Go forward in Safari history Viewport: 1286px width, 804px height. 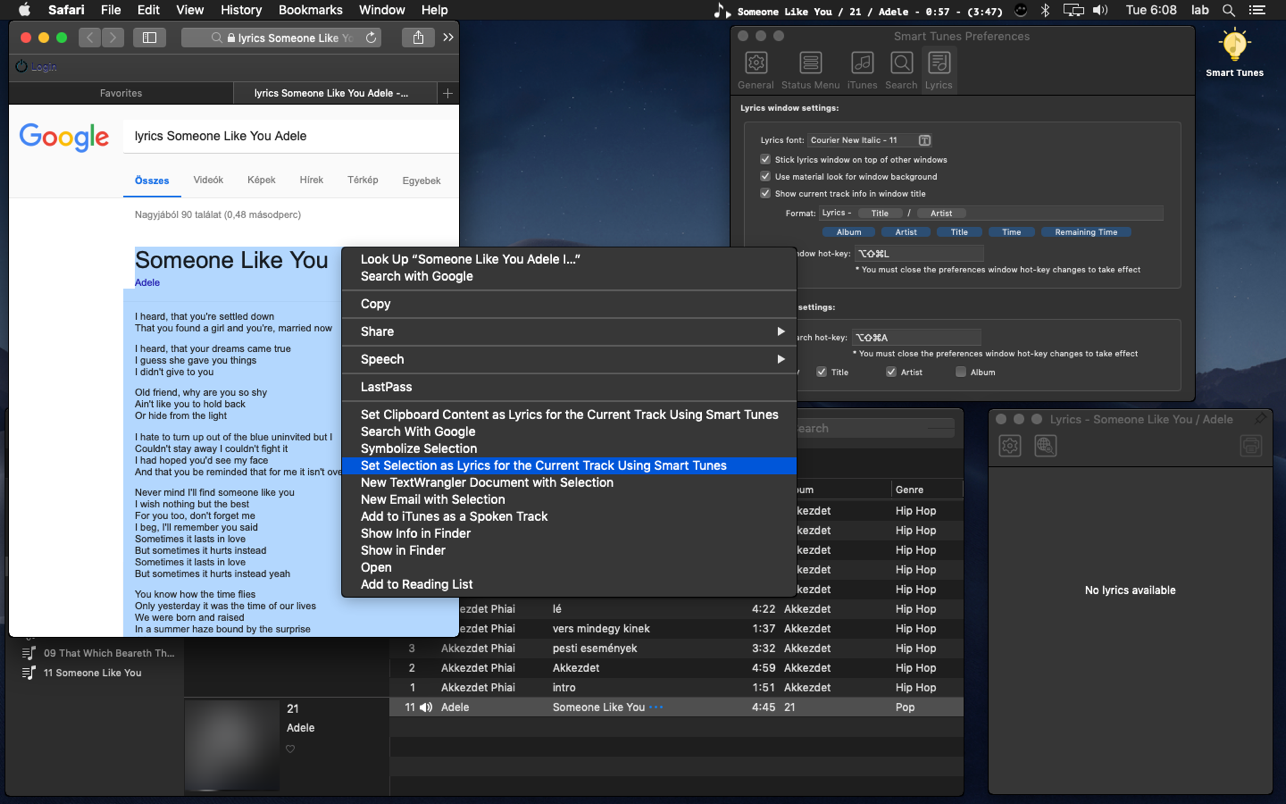(112, 37)
